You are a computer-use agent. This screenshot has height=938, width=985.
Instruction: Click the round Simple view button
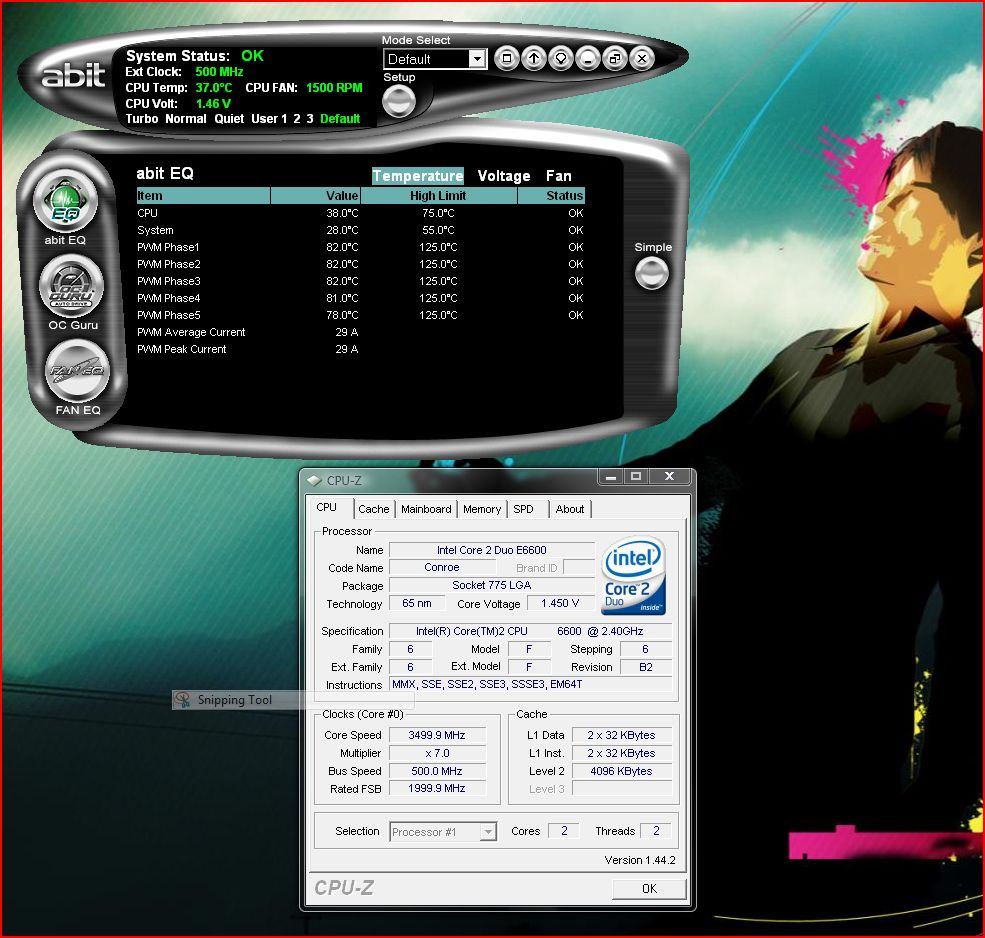pyautogui.click(x=651, y=273)
